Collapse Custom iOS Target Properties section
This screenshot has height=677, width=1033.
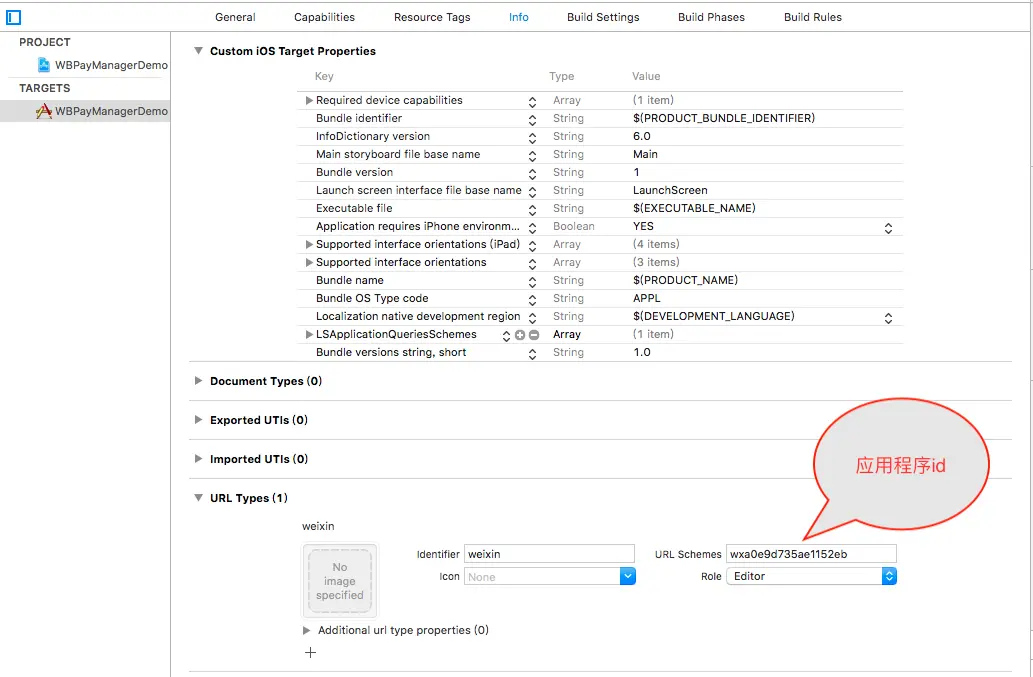coord(198,51)
